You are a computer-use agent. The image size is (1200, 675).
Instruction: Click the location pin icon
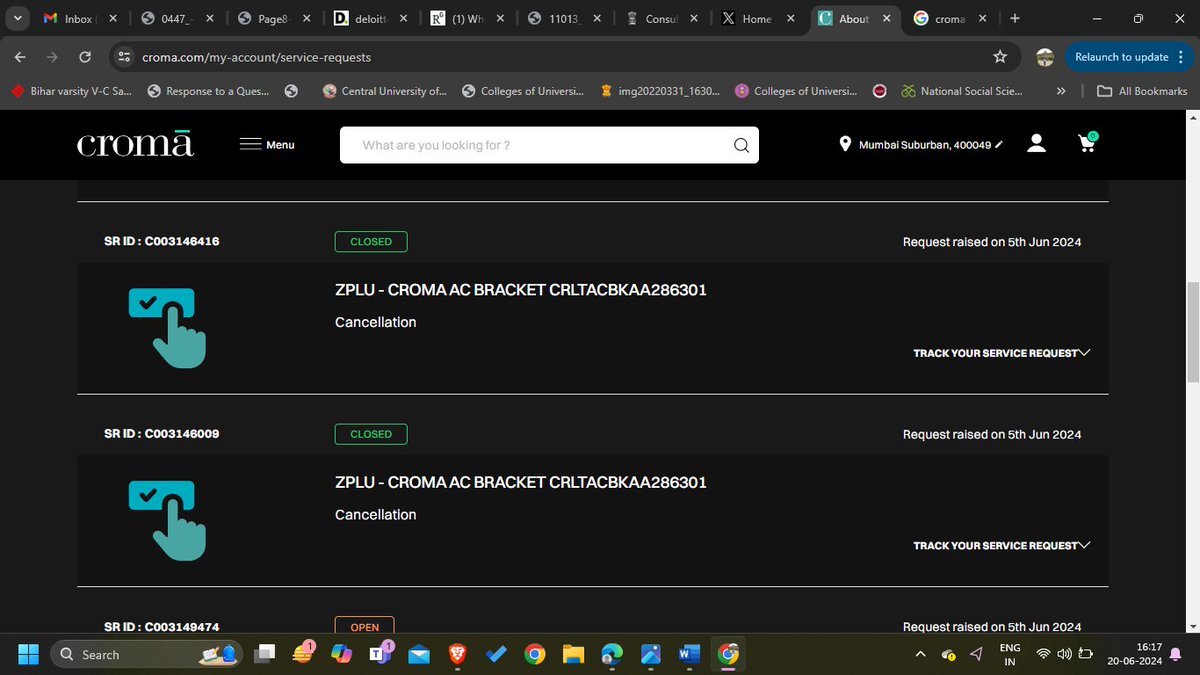[845, 145]
